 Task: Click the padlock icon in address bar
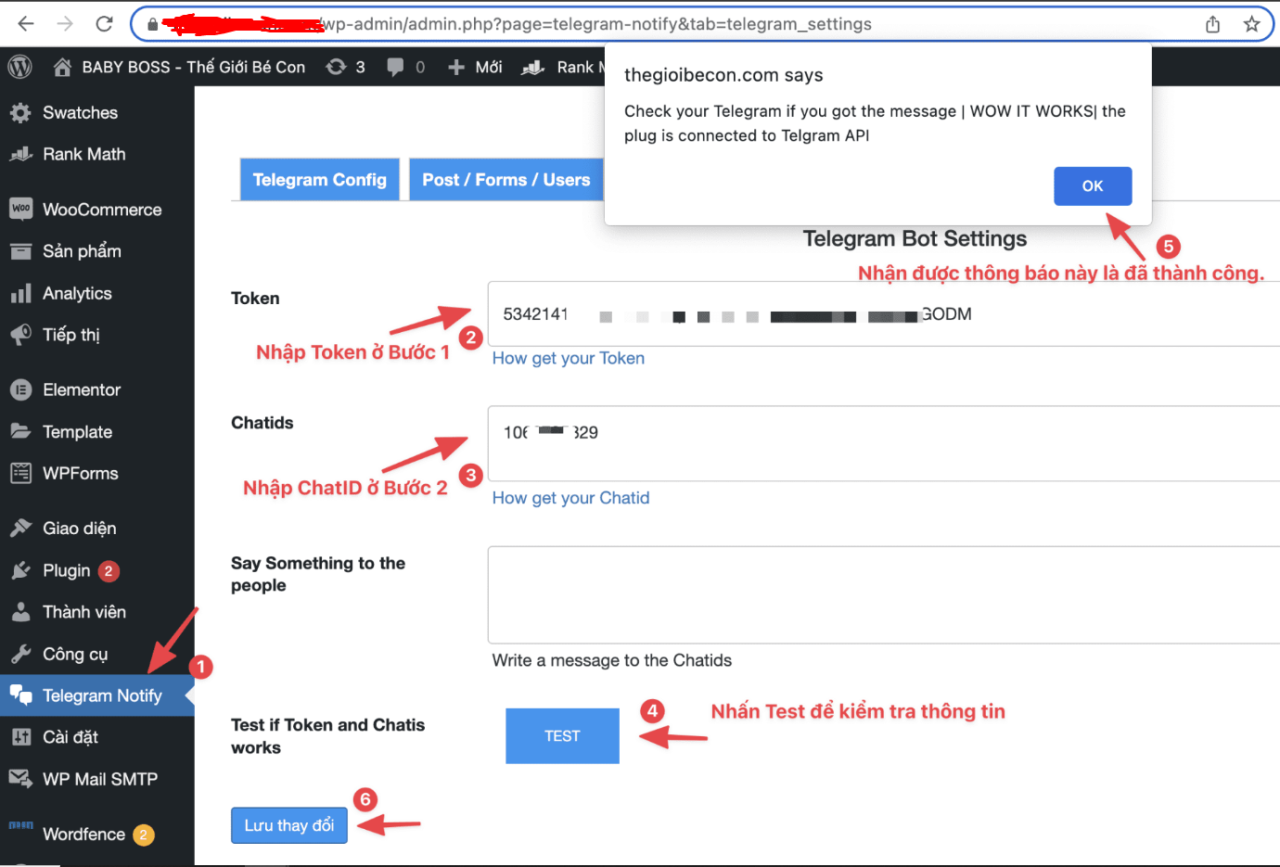coord(152,24)
